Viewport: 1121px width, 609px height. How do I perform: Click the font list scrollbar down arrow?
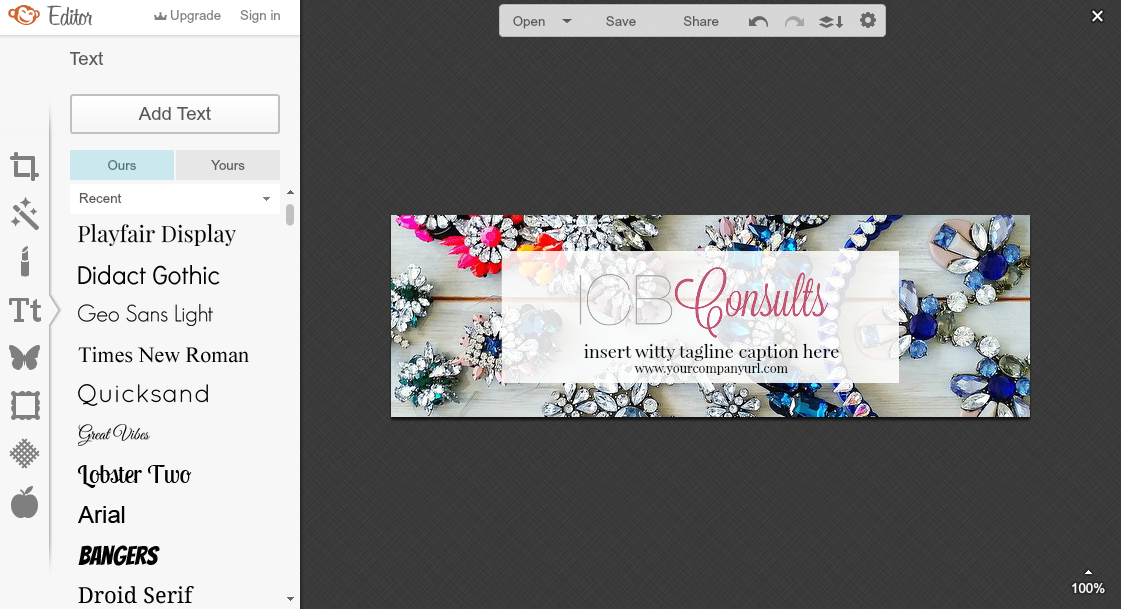(290, 599)
